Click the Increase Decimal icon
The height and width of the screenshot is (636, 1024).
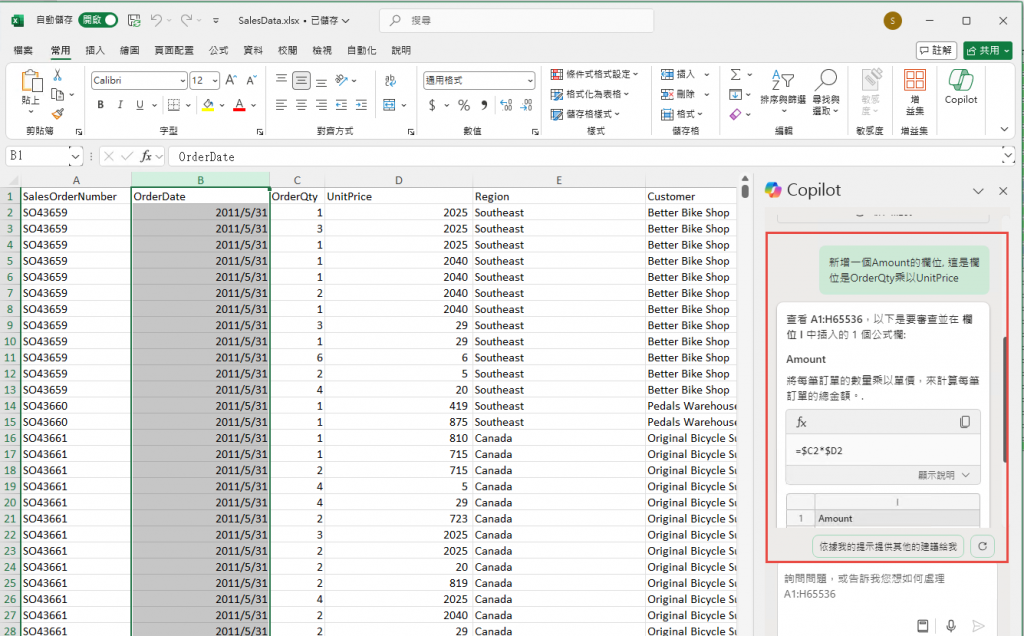[x=506, y=104]
